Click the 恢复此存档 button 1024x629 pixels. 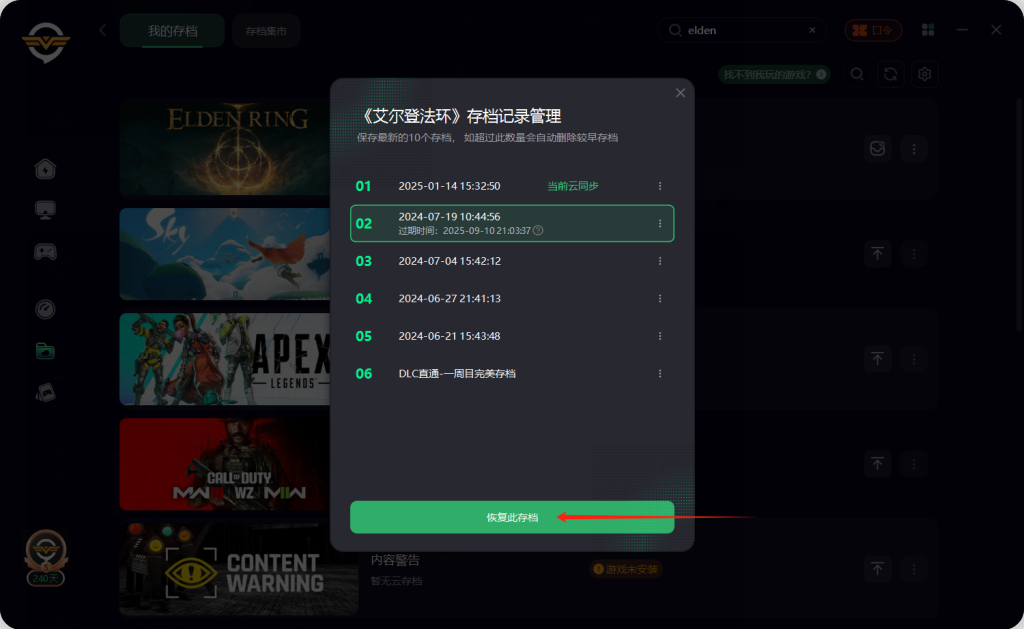click(x=512, y=517)
